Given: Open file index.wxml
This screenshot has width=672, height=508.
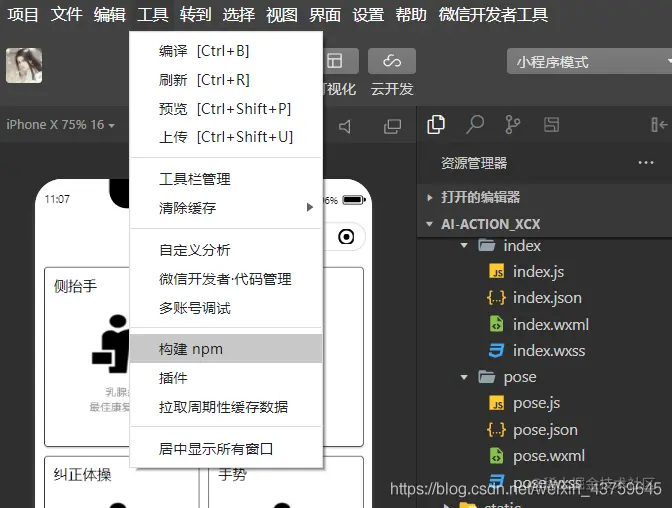Looking at the screenshot, I should click(x=551, y=325).
